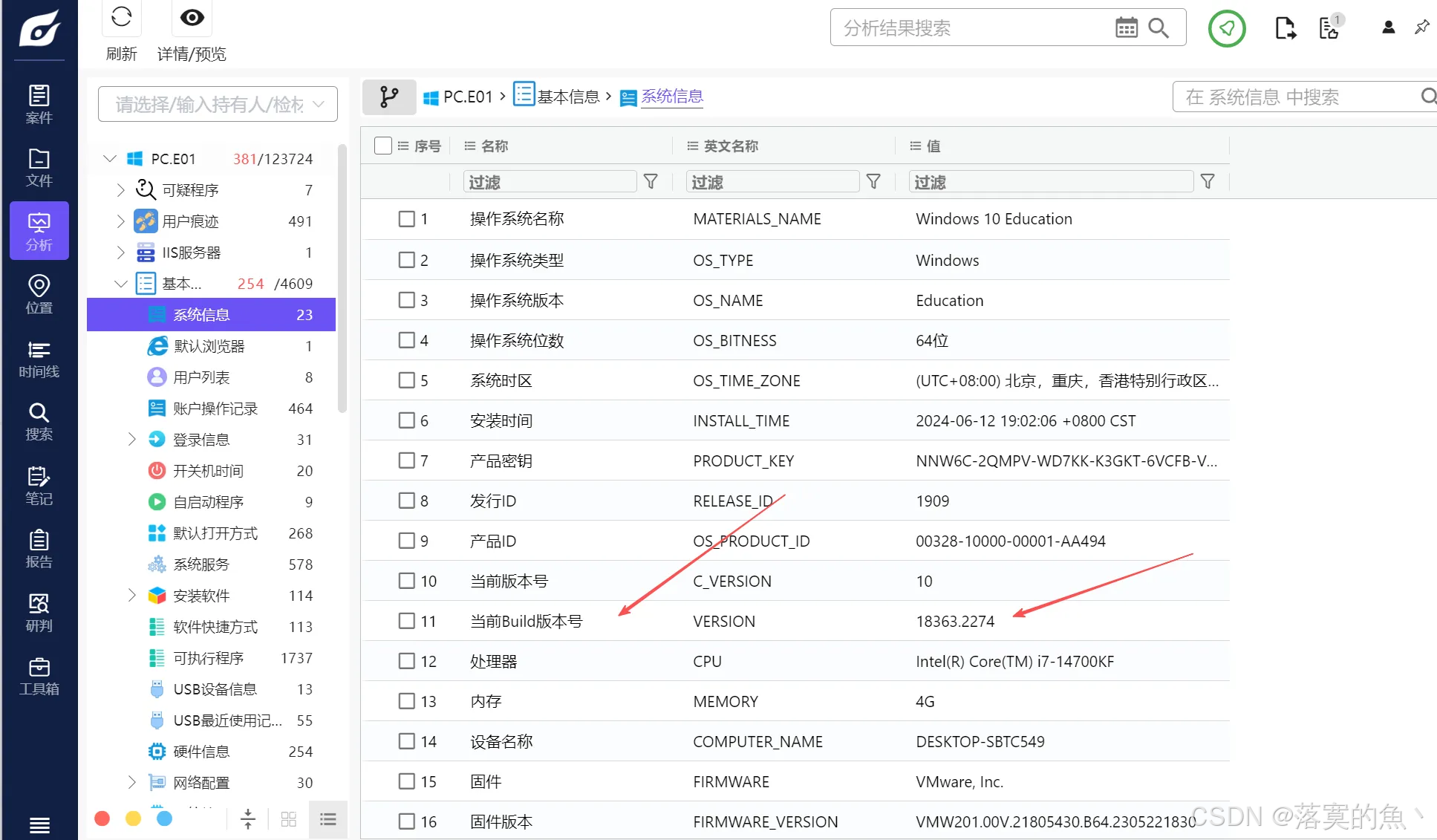Check the row 12 处理器 checkbox
This screenshot has height=840, width=1437.
pos(407,661)
